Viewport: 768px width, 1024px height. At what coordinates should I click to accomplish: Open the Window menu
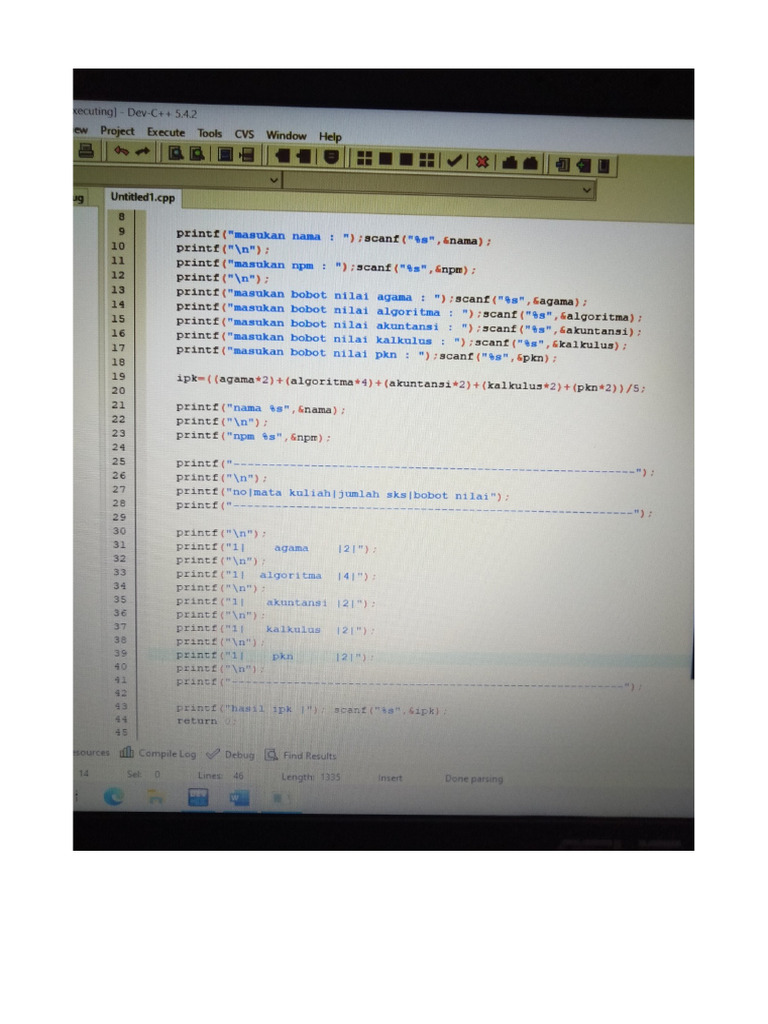coord(286,135)
